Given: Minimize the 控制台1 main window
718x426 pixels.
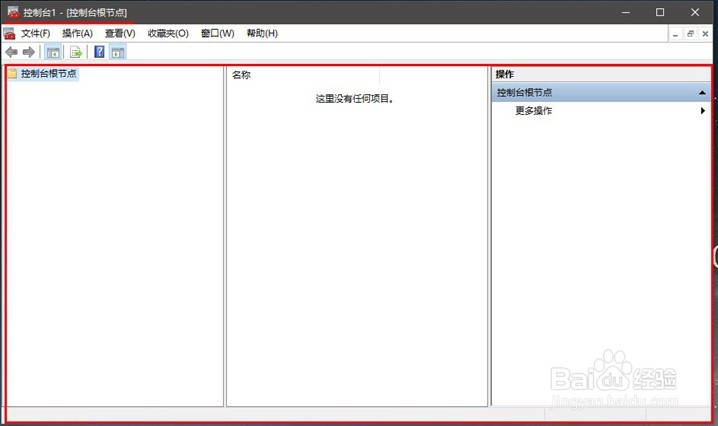Looking at the screenshot, I should [626, 12].
